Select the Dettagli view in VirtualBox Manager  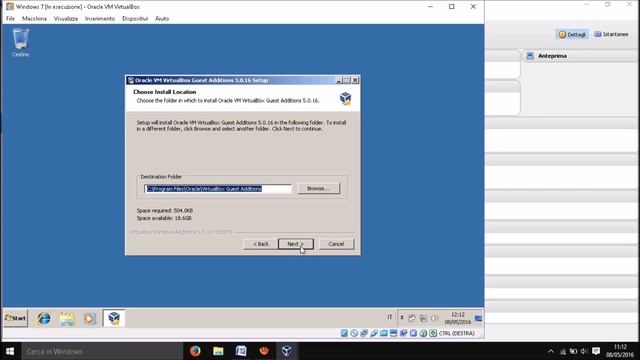[572, 34]
